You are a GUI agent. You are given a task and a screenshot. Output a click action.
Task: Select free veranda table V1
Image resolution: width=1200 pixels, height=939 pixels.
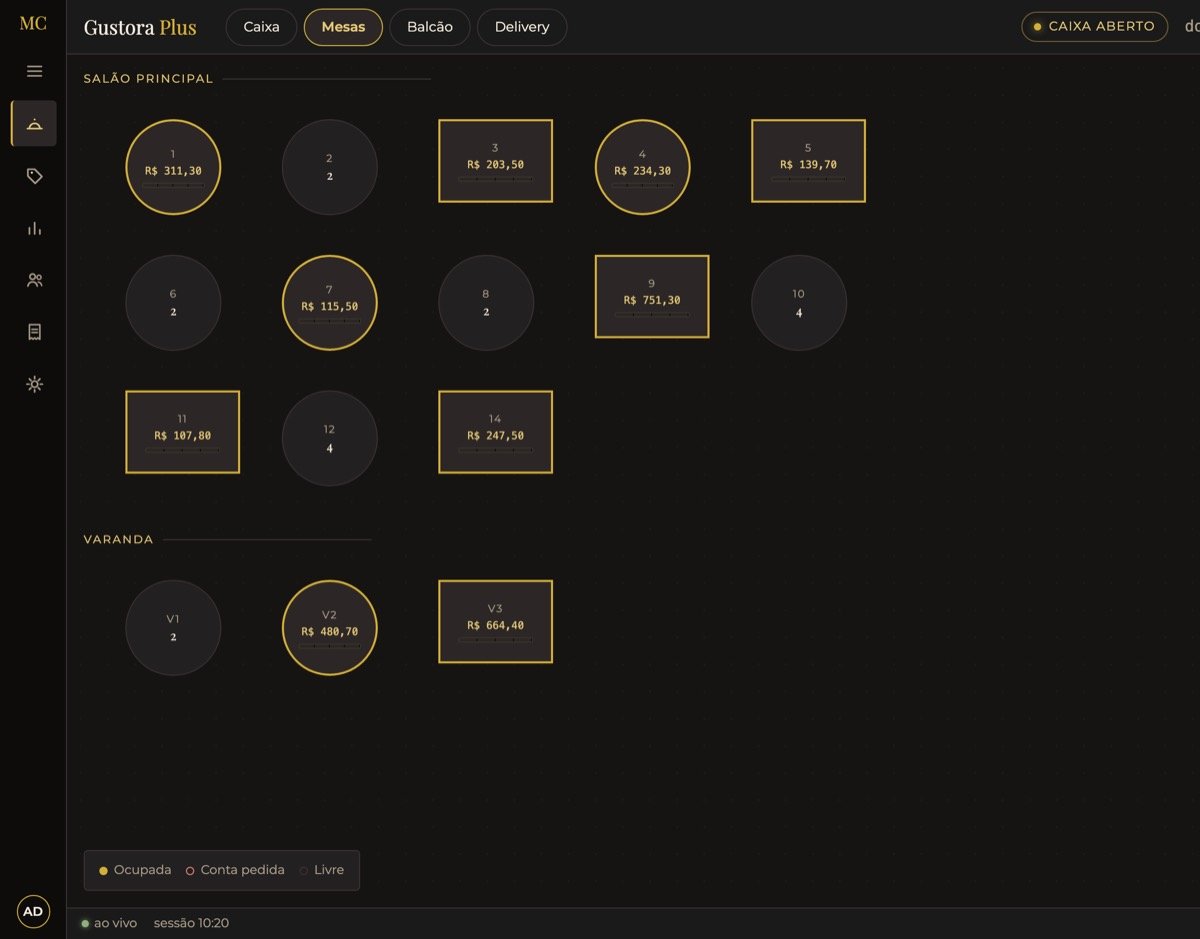click(x=173, y=628)
